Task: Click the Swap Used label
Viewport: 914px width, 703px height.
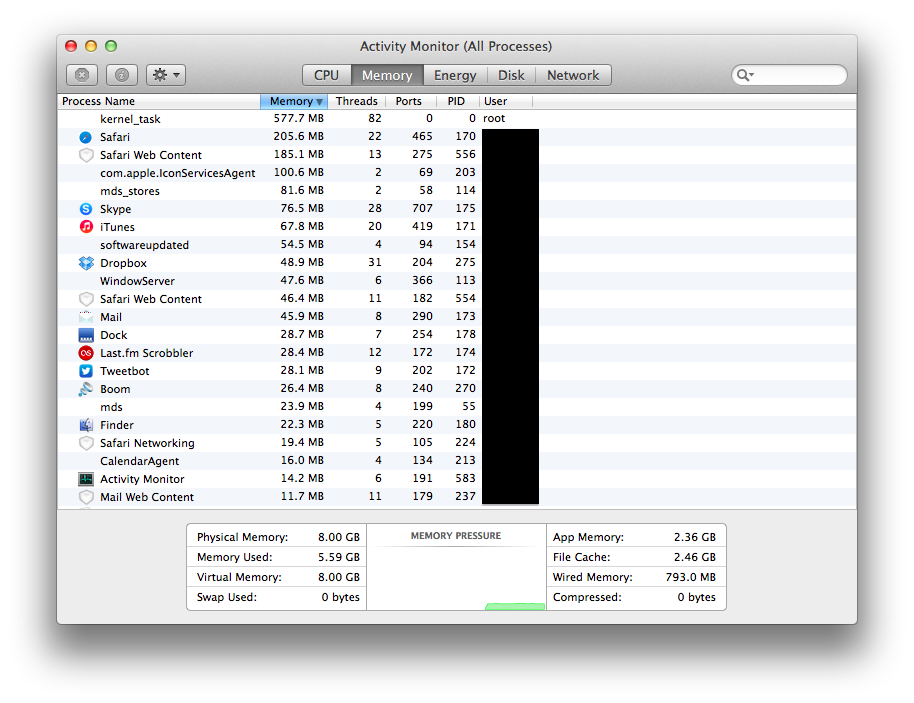Action: (x=227, y=597)
